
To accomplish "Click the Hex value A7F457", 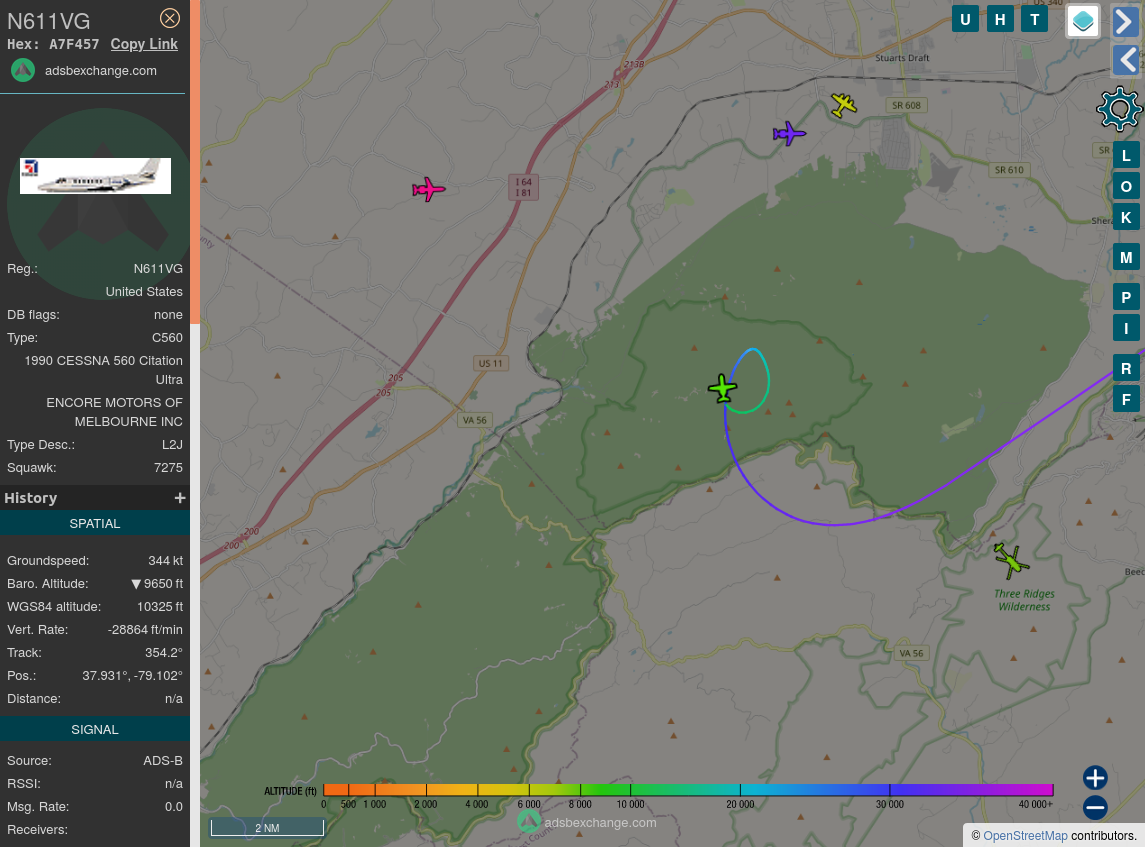I will point(74,45).
